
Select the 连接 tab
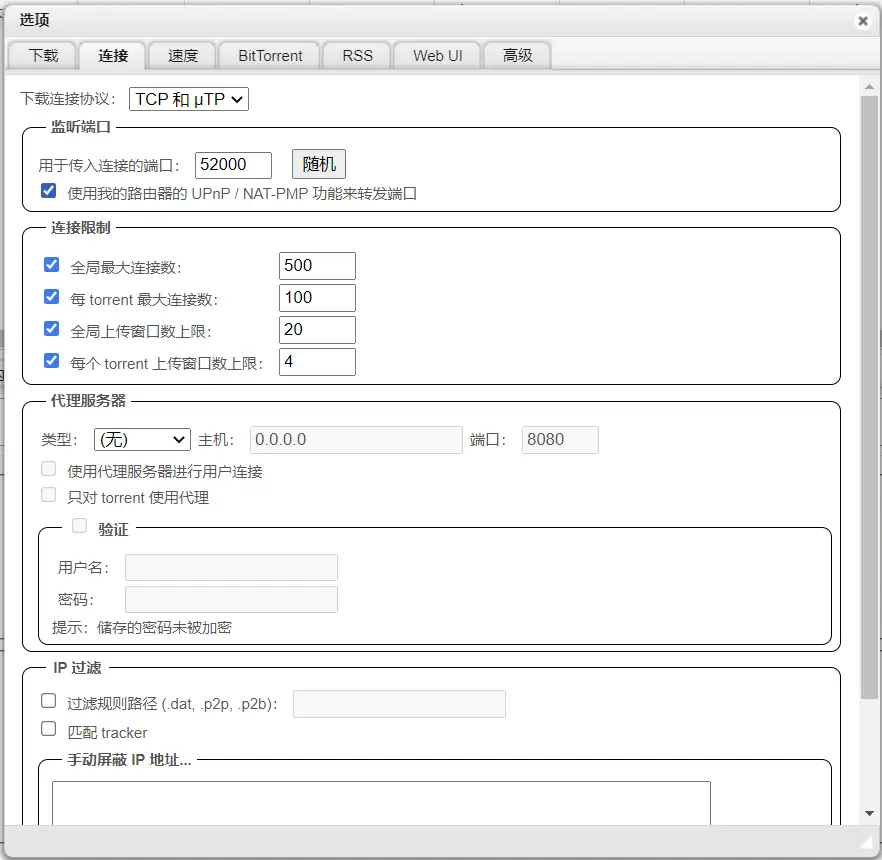(x=113, y=56)
